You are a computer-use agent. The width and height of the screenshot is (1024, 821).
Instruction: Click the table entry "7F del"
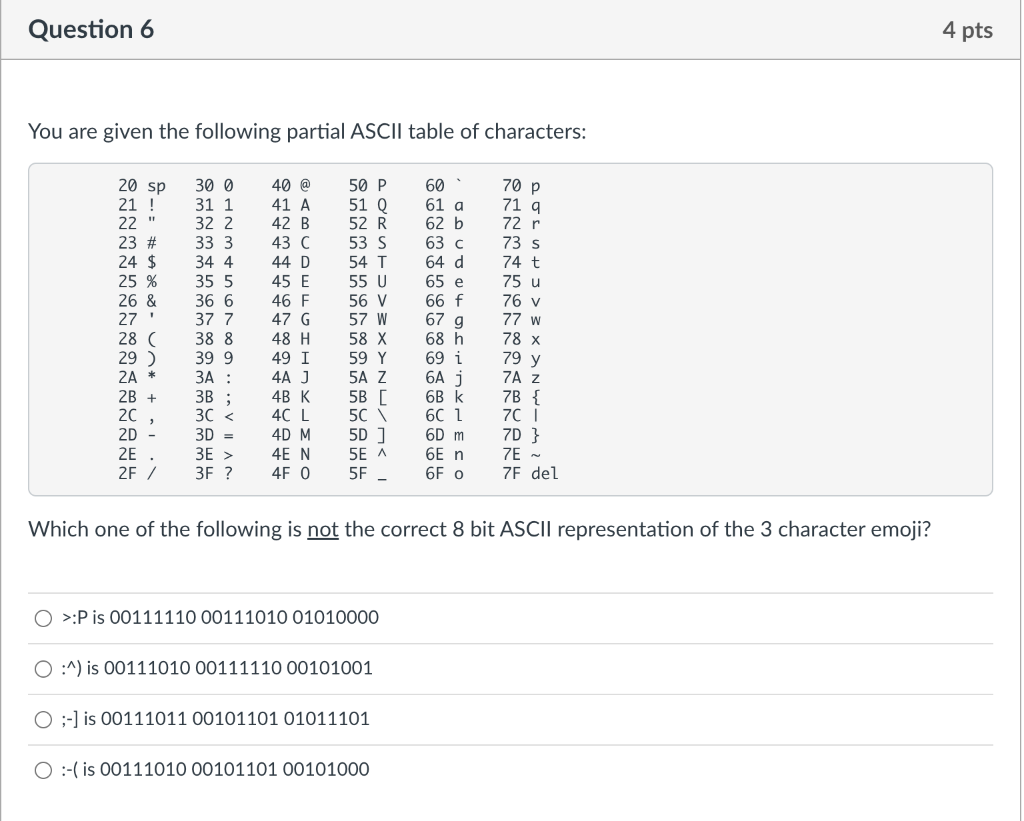pos(528,475)
